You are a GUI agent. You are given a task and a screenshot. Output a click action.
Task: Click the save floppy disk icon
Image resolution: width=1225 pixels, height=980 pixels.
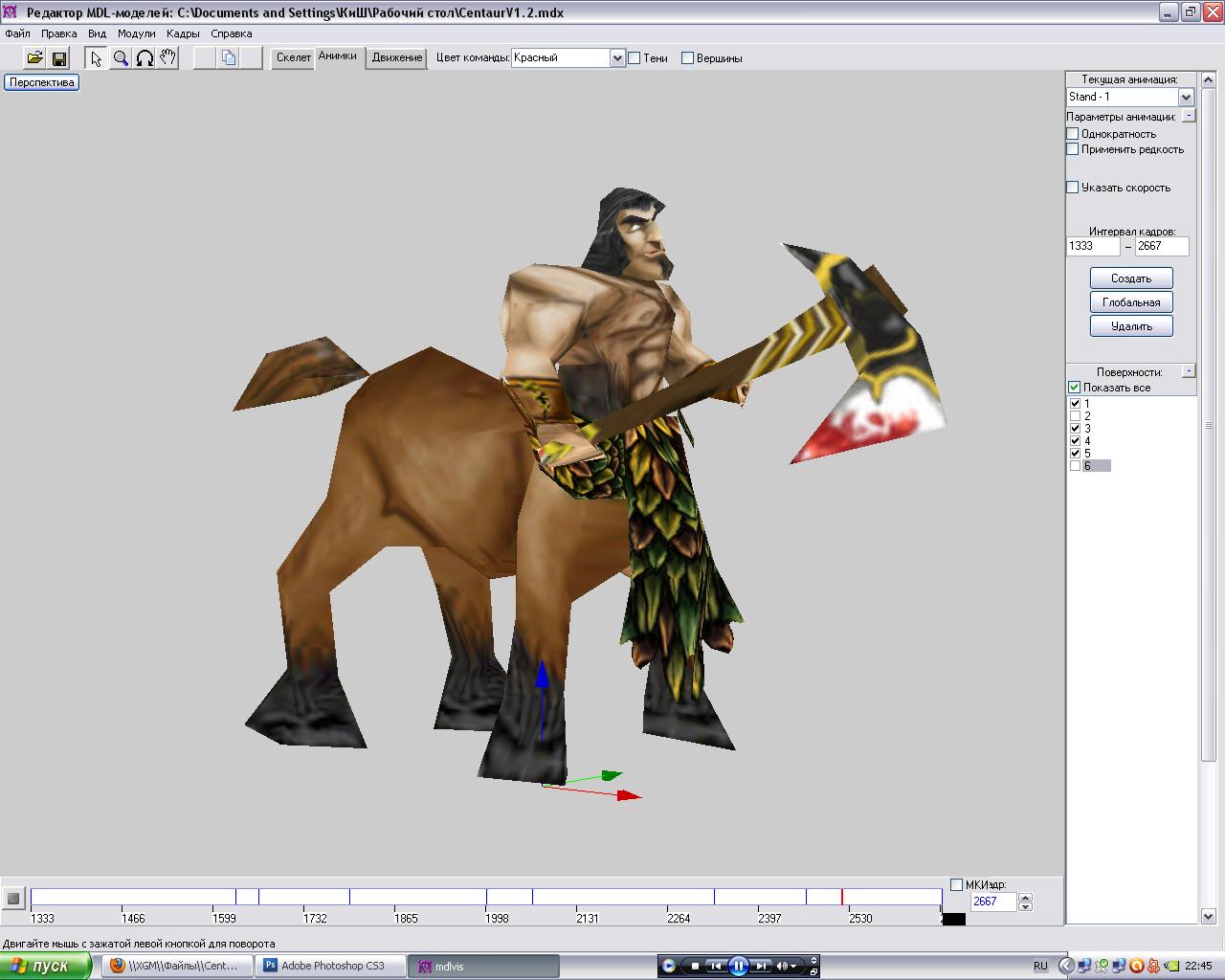click(59, 58)
